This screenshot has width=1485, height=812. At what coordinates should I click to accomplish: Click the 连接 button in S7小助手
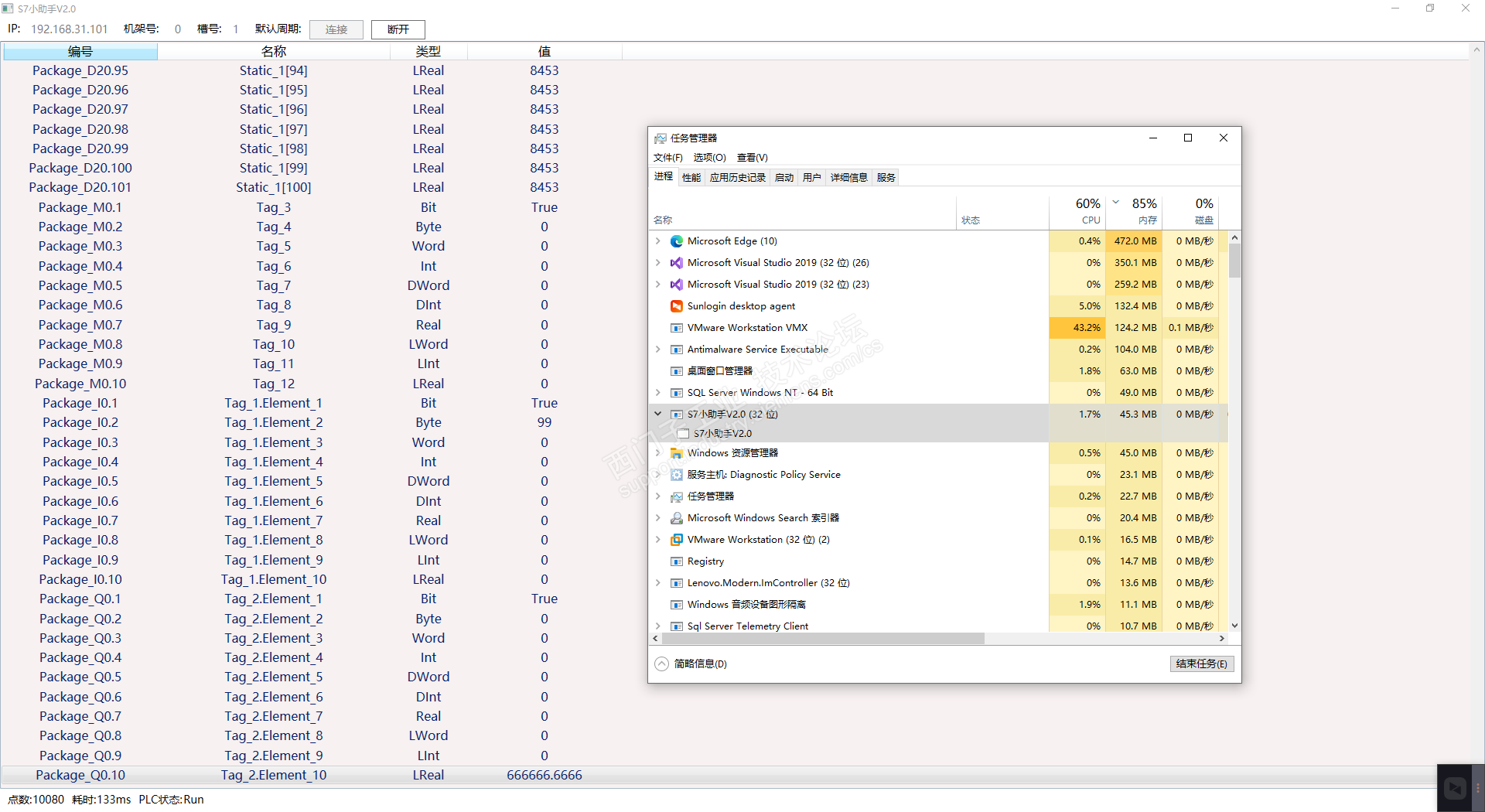pyautogui.click(x=336, y=29)
